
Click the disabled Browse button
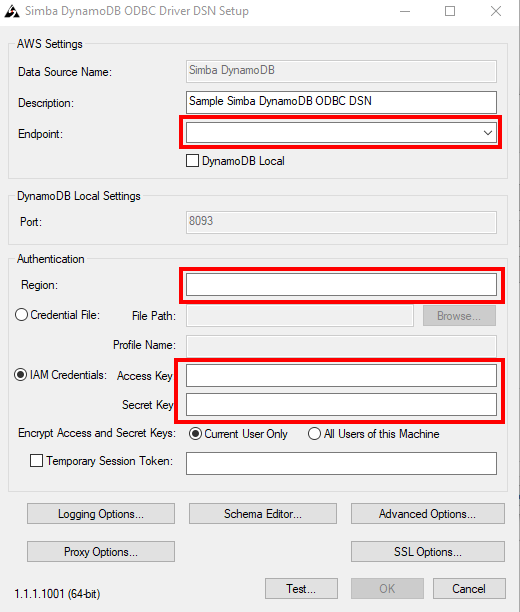459,315
